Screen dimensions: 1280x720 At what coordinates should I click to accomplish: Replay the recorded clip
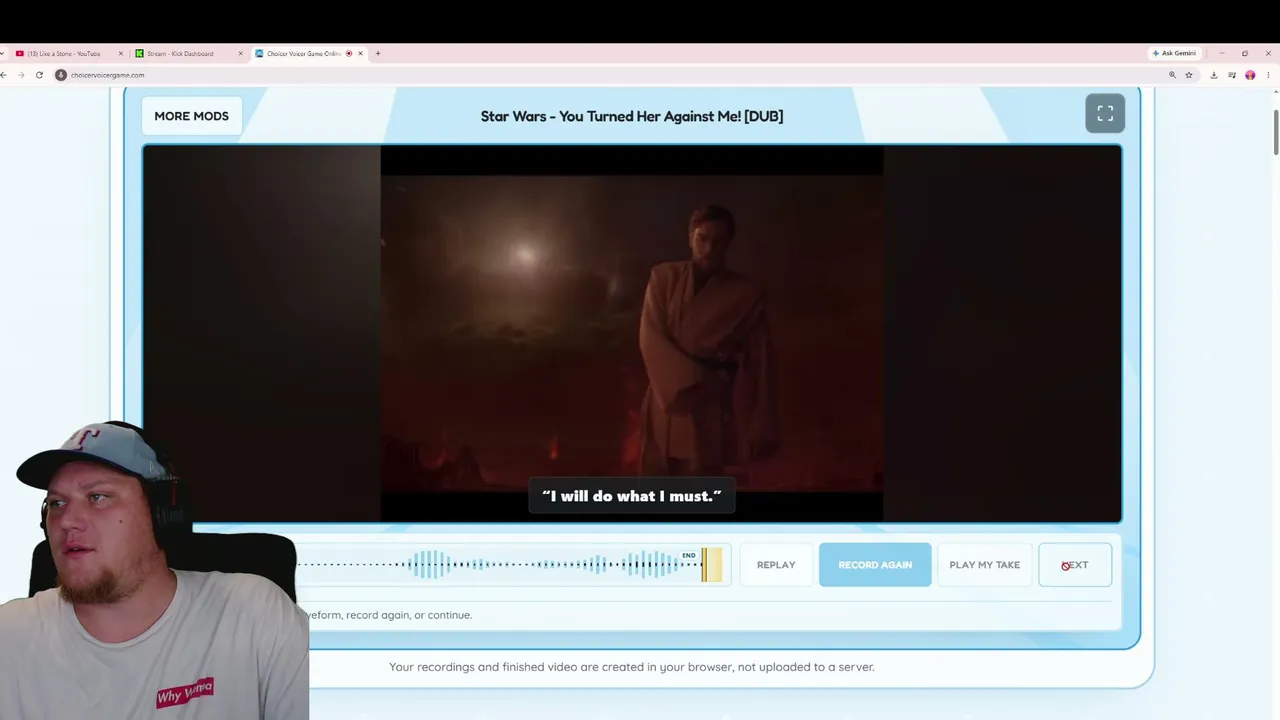tap(776, 565)
